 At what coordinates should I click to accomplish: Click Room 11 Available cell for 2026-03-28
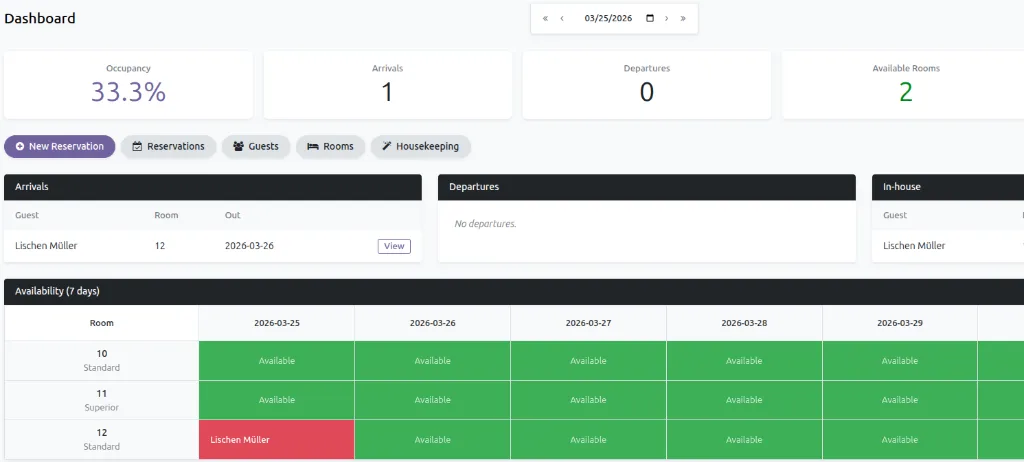pyautogui.click(x=744, y=400)
